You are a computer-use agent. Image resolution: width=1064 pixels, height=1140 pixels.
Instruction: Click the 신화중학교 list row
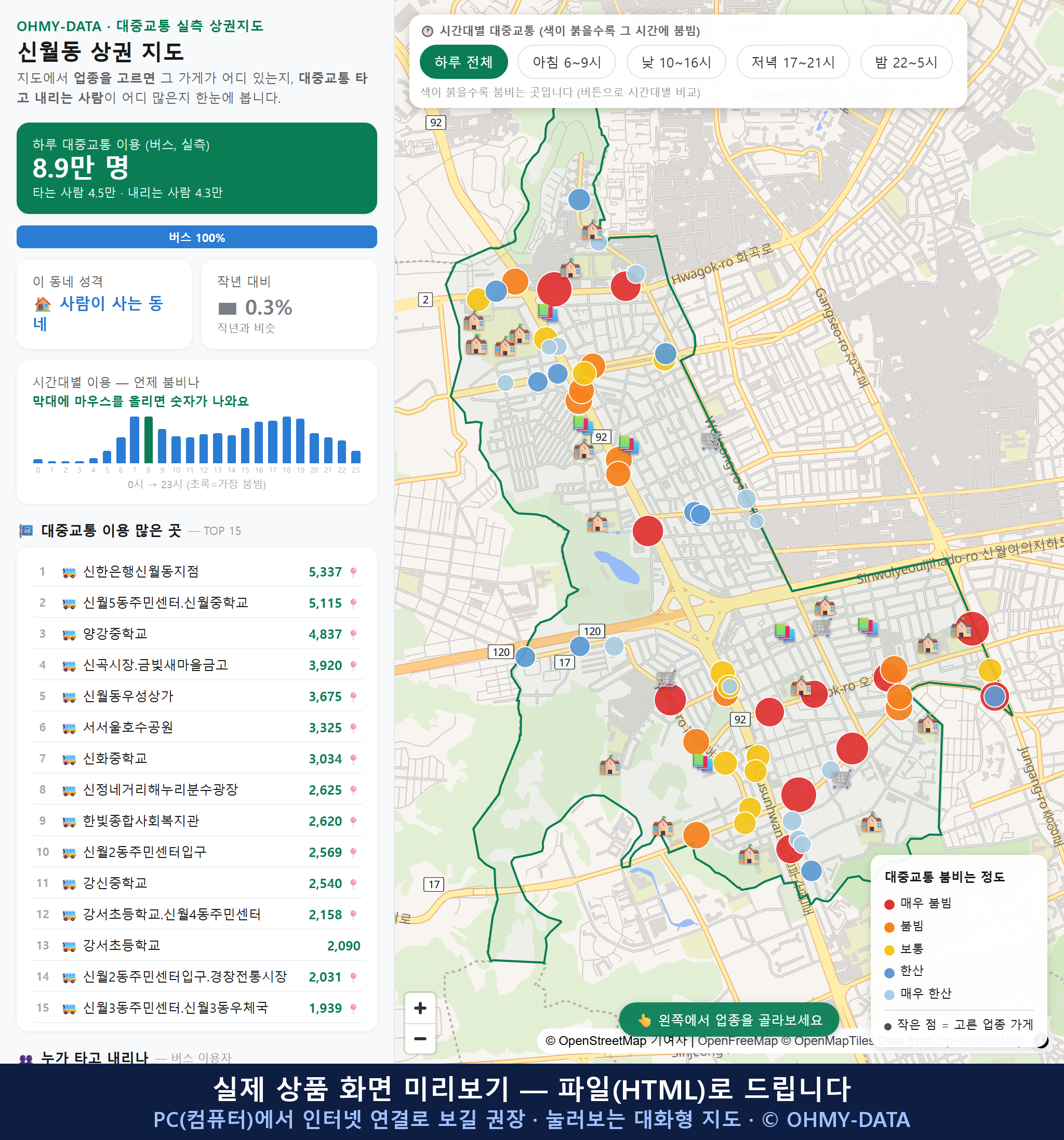click(x=197, y=759)
